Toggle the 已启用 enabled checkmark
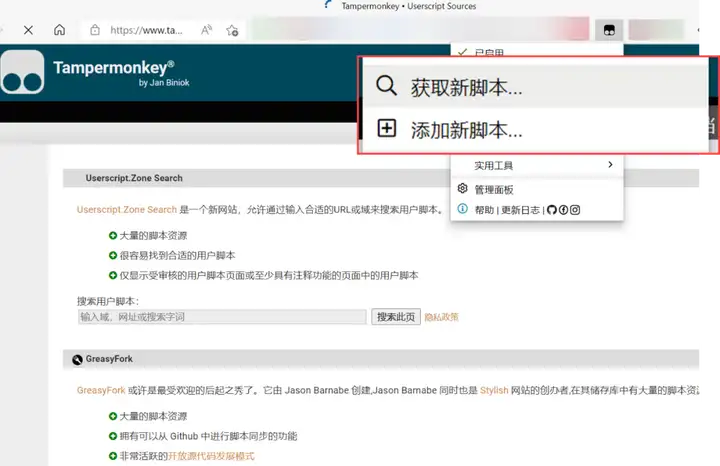 click(462, 52)
